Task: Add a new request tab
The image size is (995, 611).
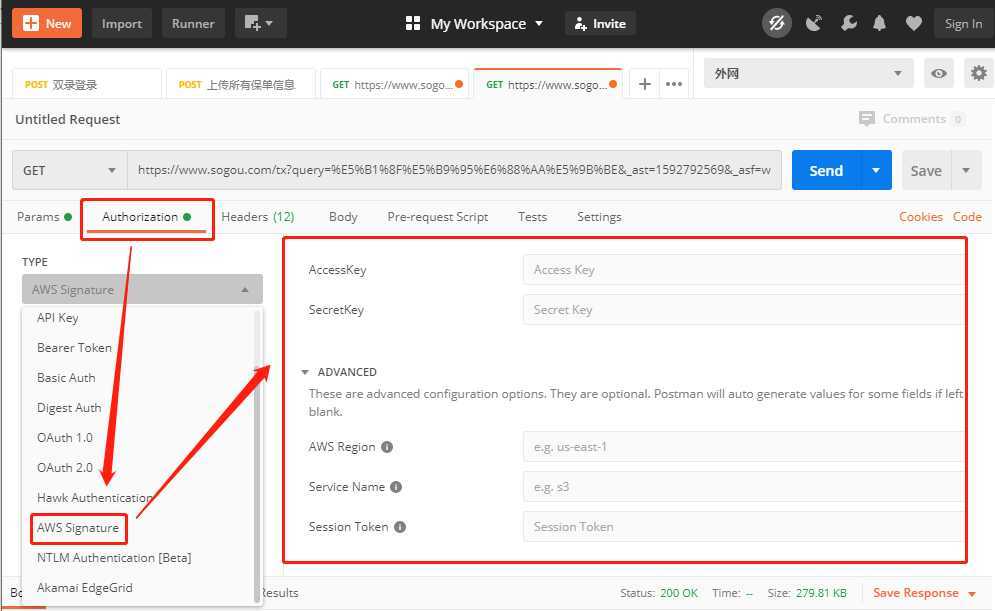Action: click(x=645, y=84)
